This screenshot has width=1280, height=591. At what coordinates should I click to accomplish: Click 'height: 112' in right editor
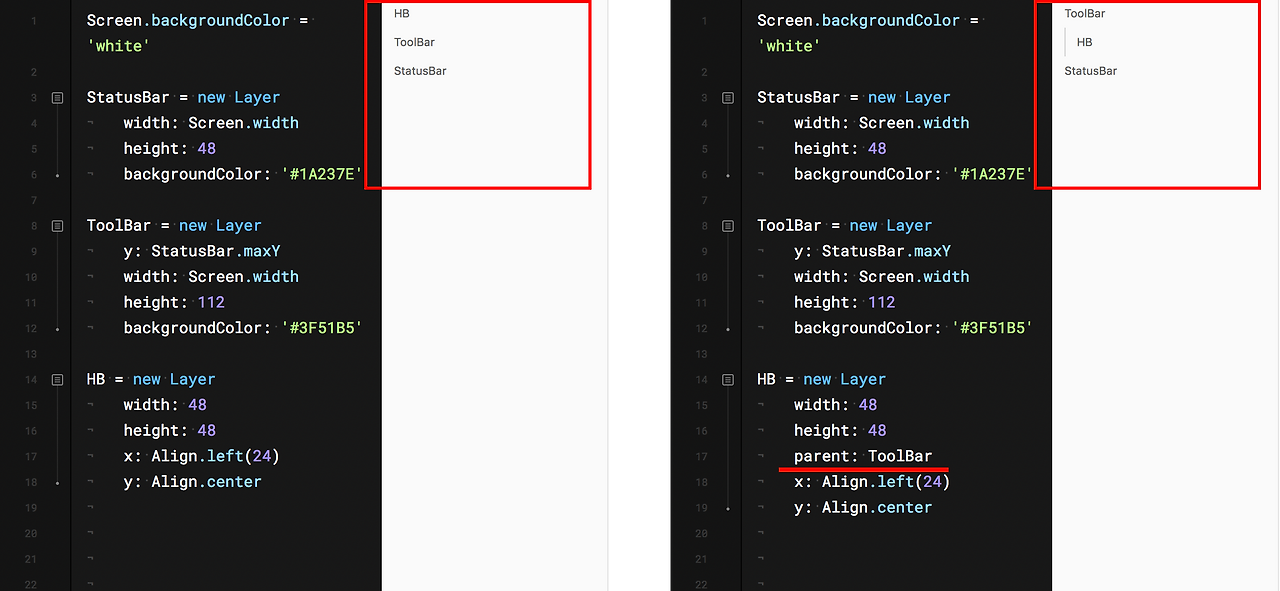coord(845,302)
